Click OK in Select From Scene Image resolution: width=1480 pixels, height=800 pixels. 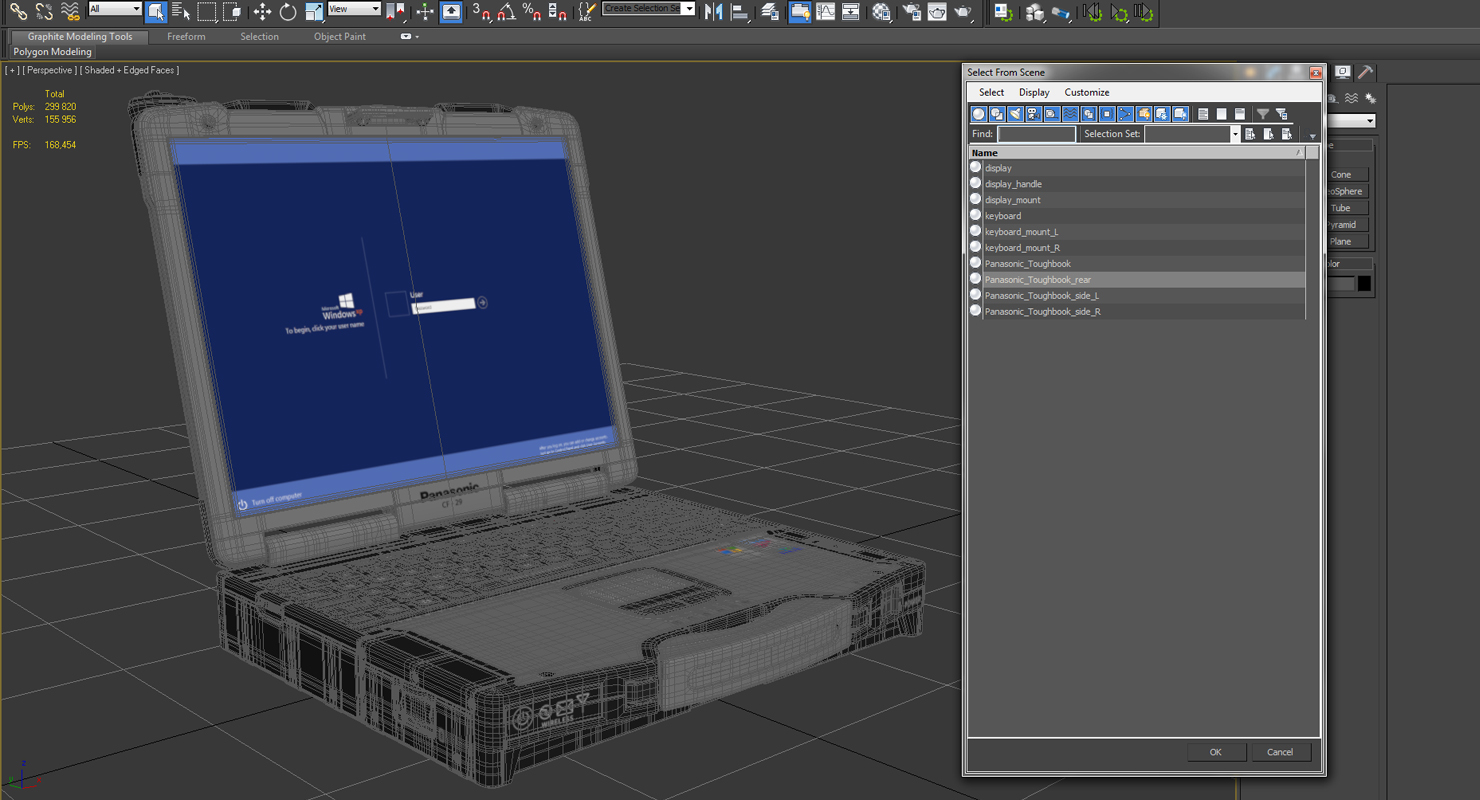[x=1215, y=752]
